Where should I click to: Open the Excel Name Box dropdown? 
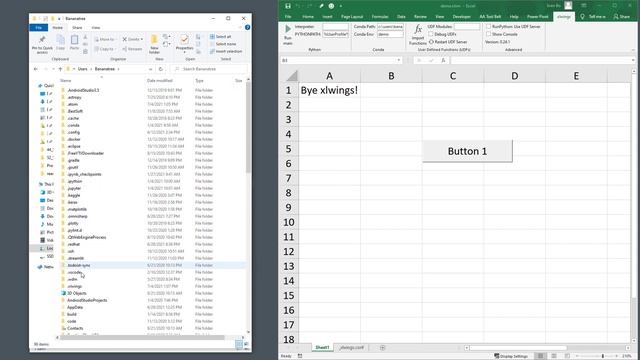399,60
